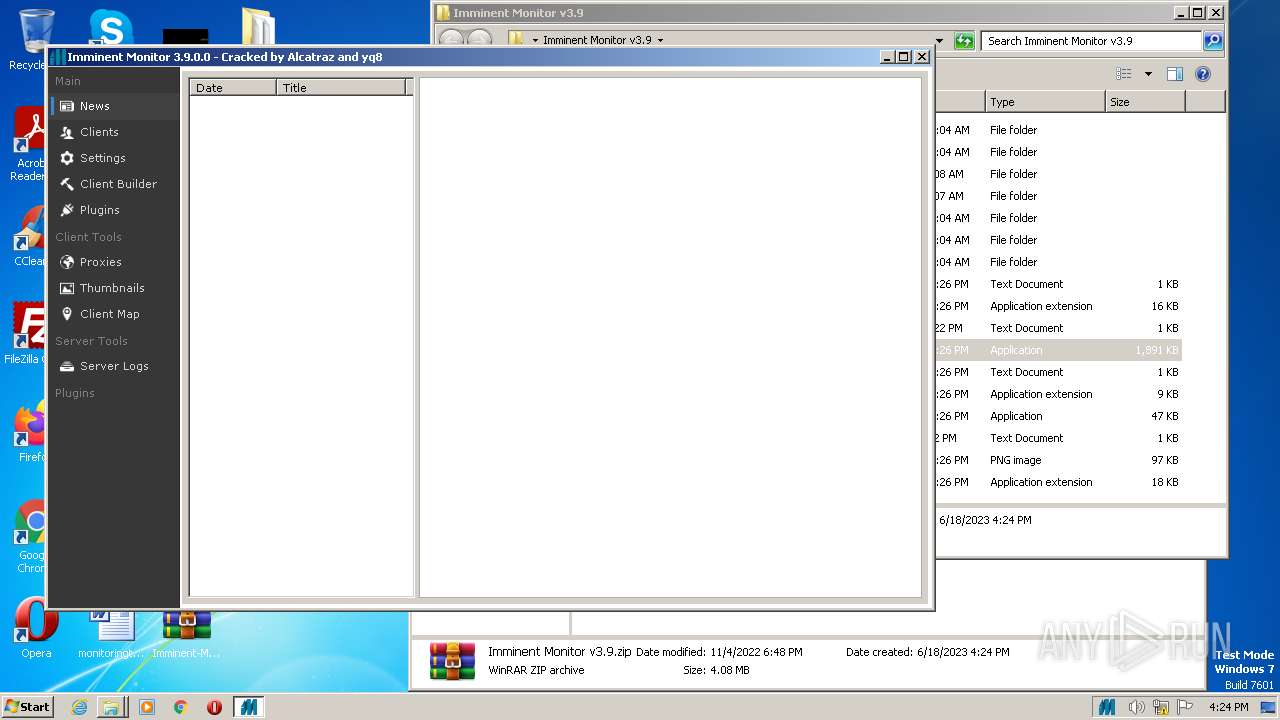Open the Thumbnails view

(x=113, y=288)
